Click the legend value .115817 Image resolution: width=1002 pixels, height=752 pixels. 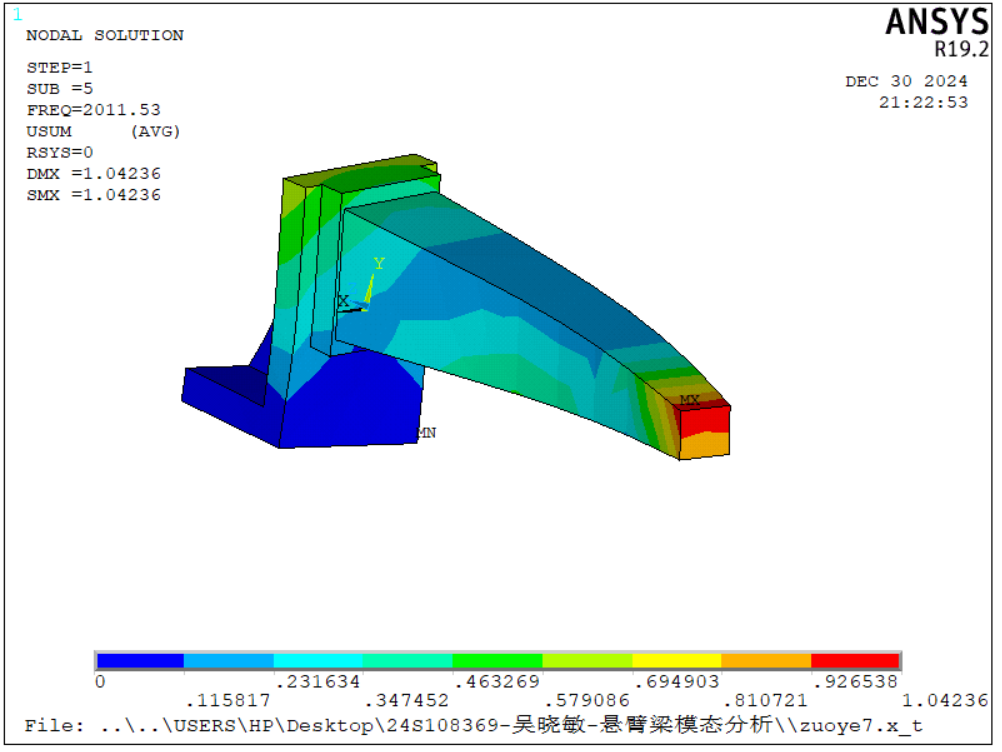point(227,700)
